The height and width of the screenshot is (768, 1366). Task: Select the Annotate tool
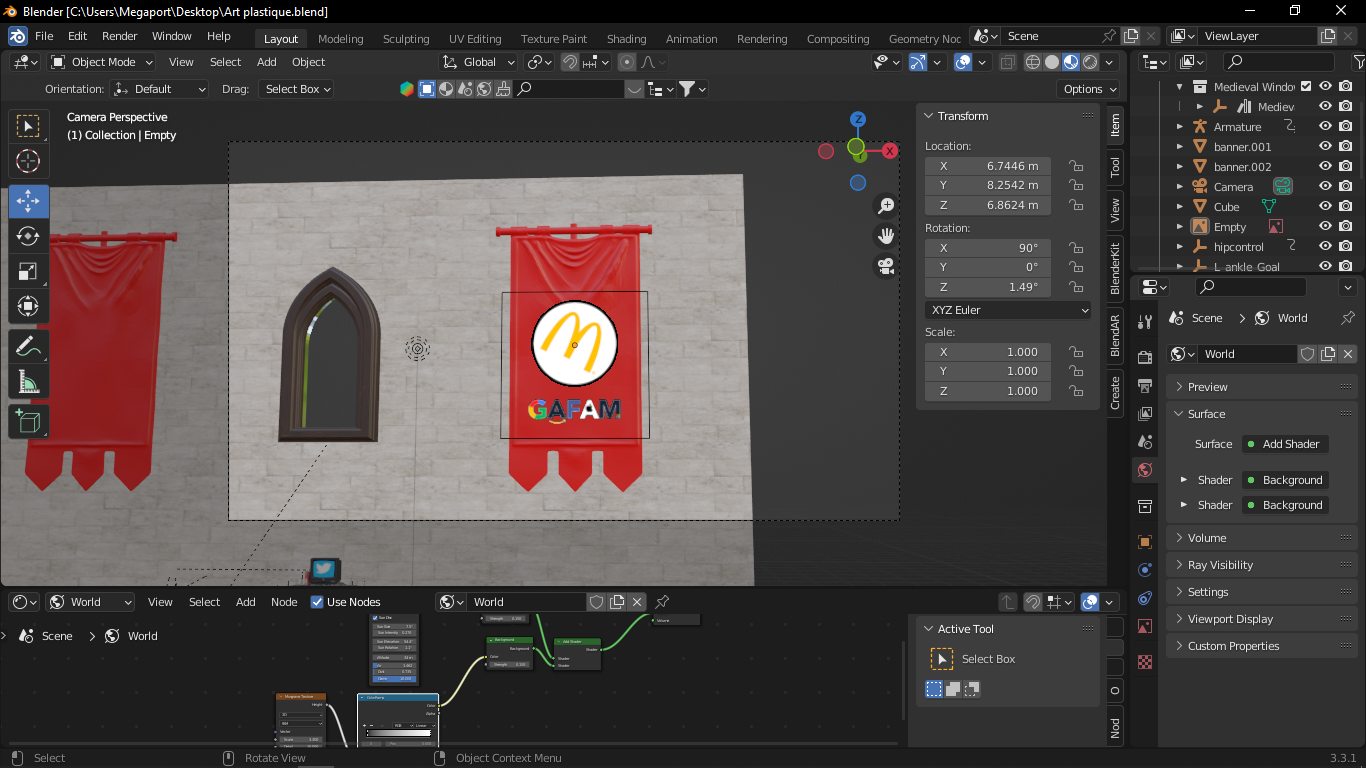tap(28, 346)
